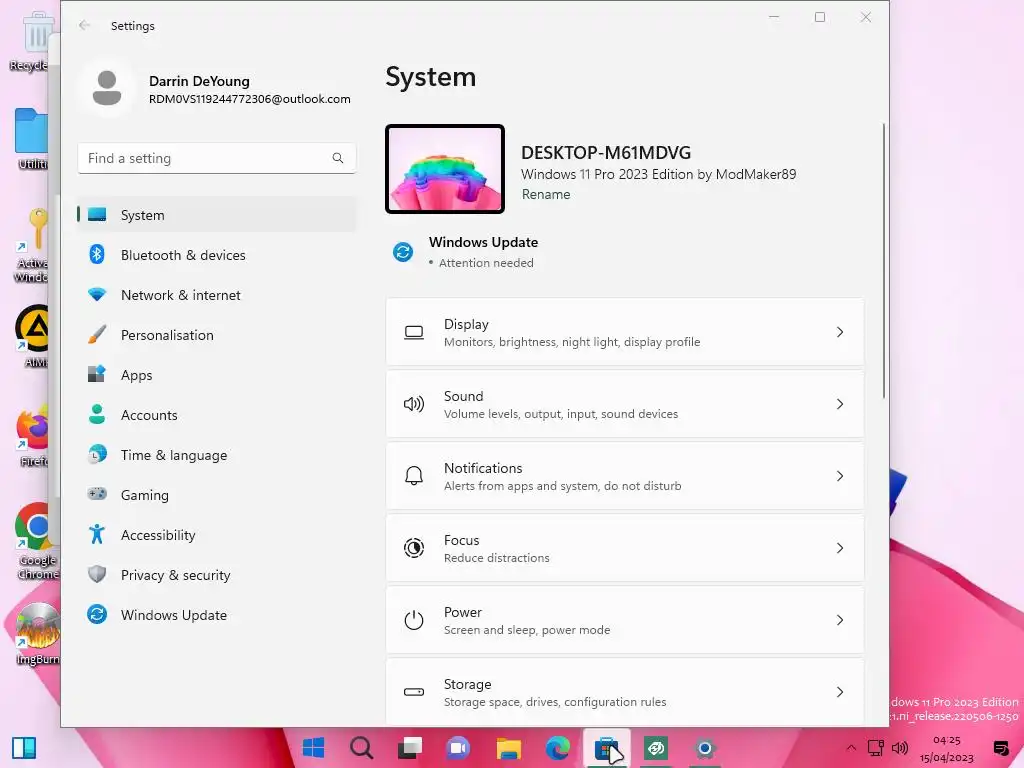This screenshot has width=1024, height=768.
Task: Open Widgets panel icon at taskbar left
Action: (24, 748)
